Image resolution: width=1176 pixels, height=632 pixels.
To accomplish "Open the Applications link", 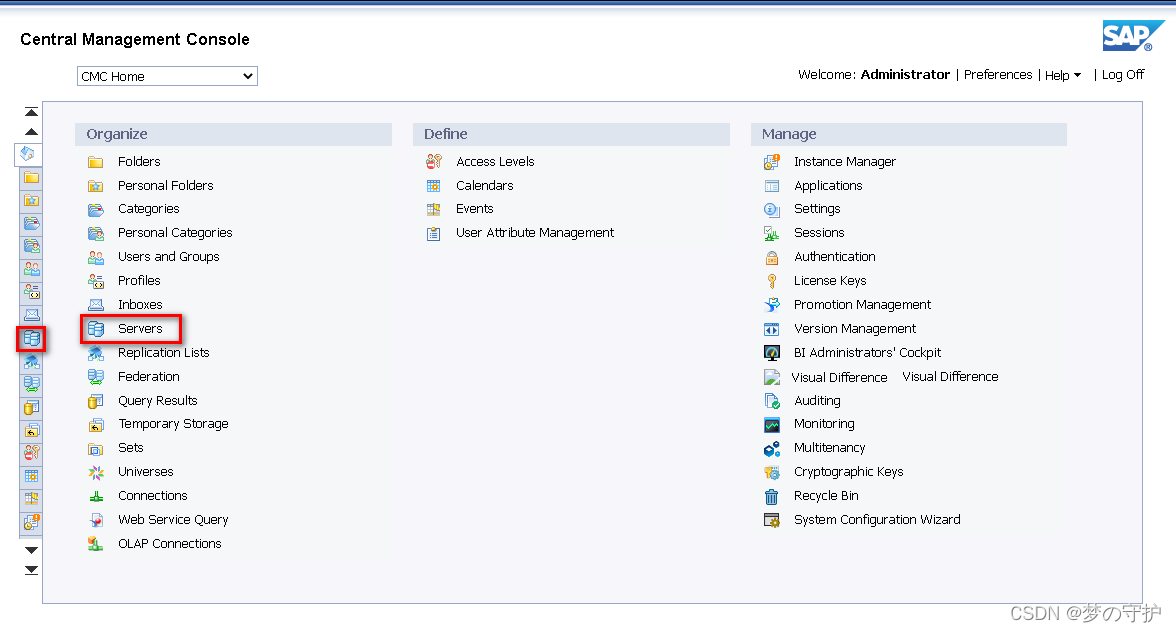I will point(828,185).
